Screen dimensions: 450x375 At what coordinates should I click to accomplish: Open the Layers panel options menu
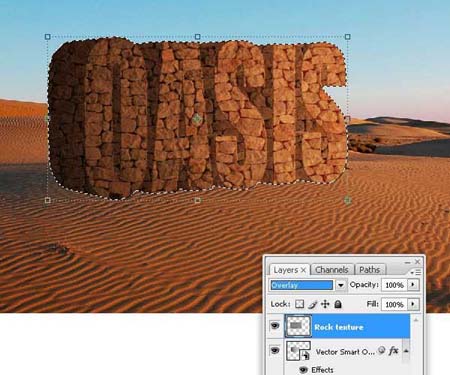[x=416, y=273]
